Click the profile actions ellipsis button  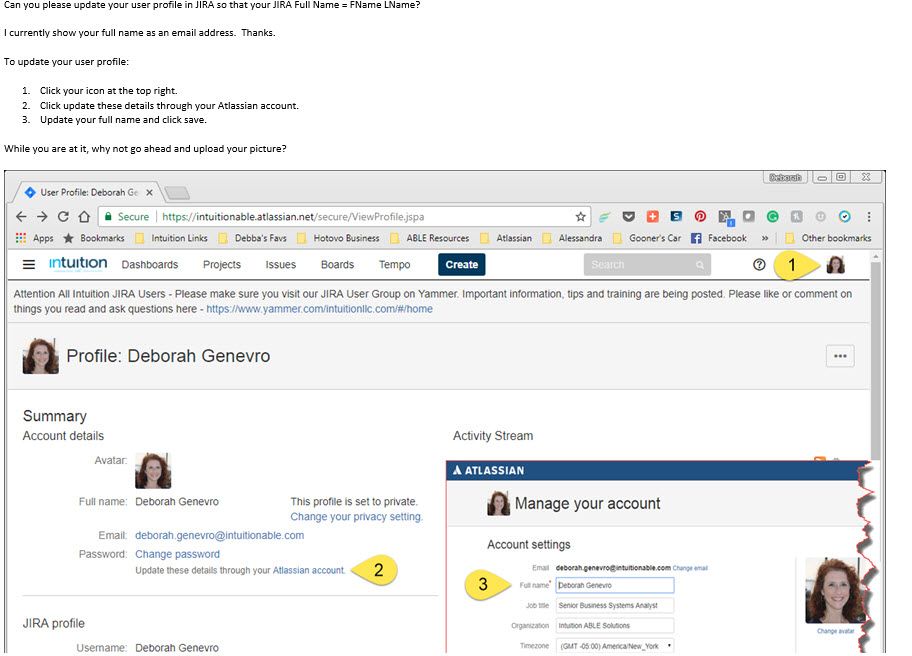(x=840, y=356)
